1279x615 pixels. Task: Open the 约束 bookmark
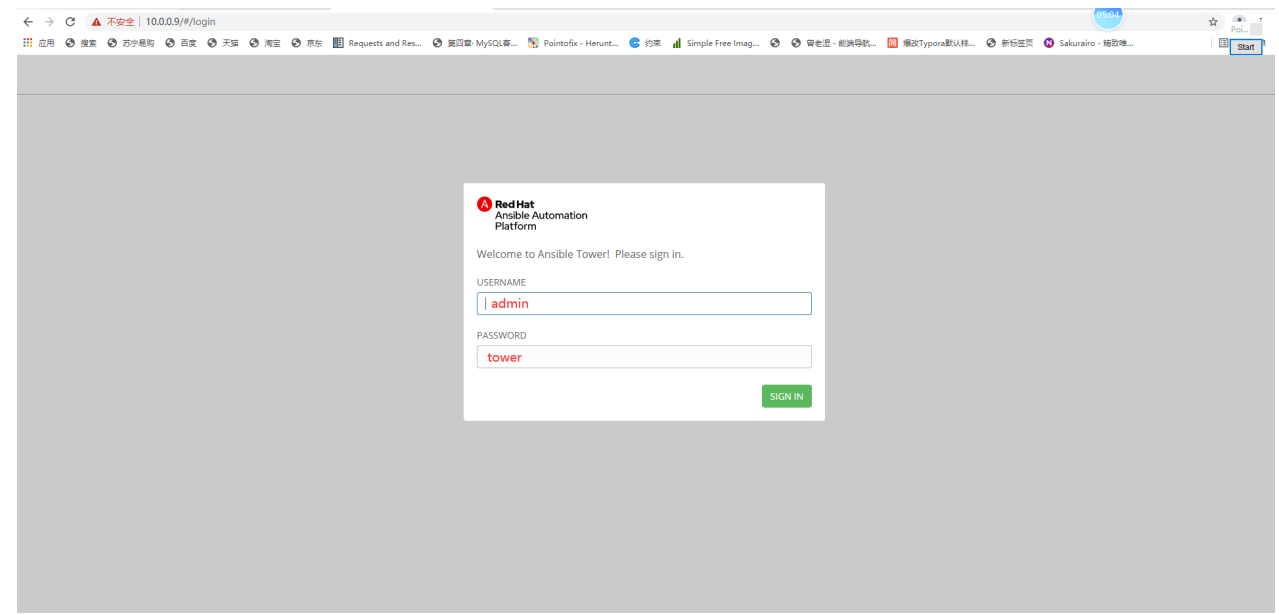point(645,43)
